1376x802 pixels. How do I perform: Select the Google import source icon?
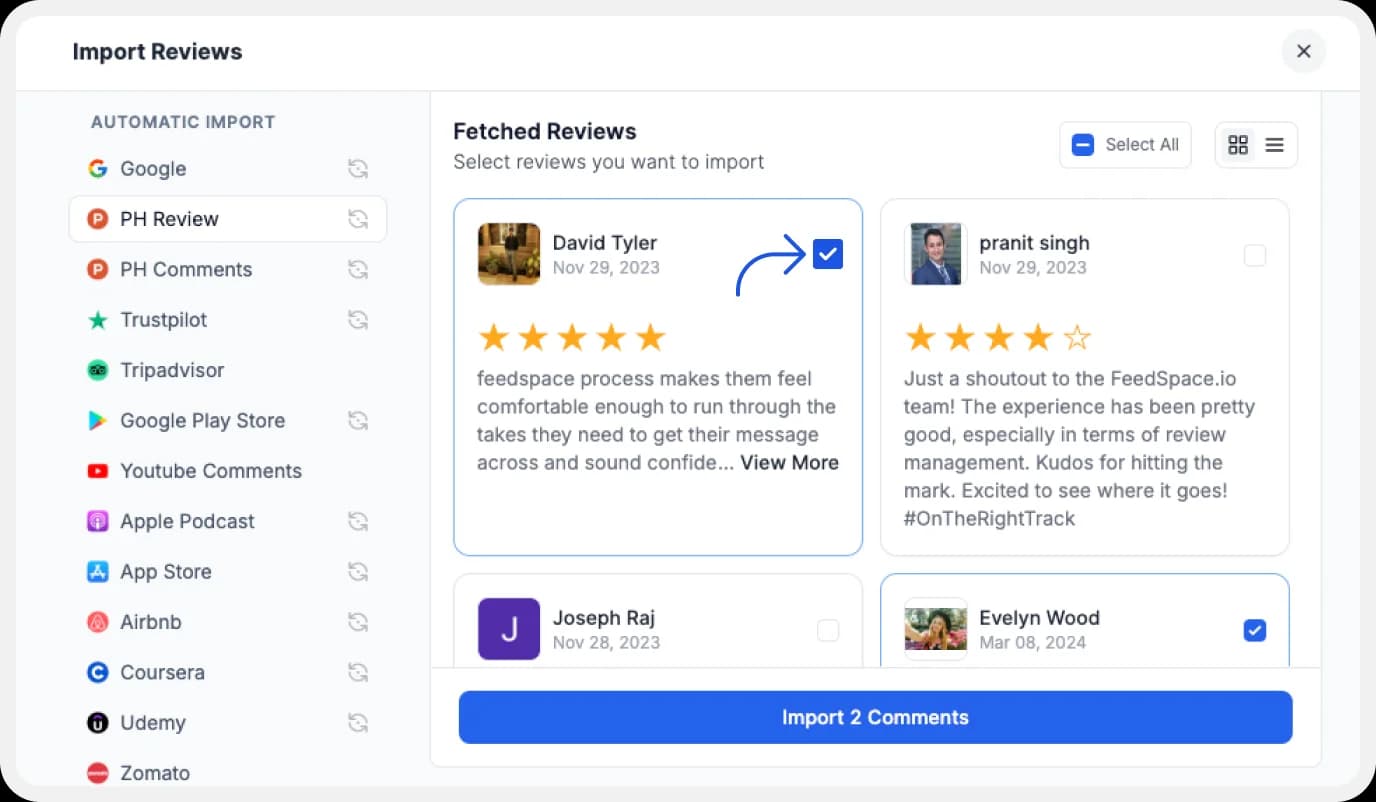click(98, 169)
